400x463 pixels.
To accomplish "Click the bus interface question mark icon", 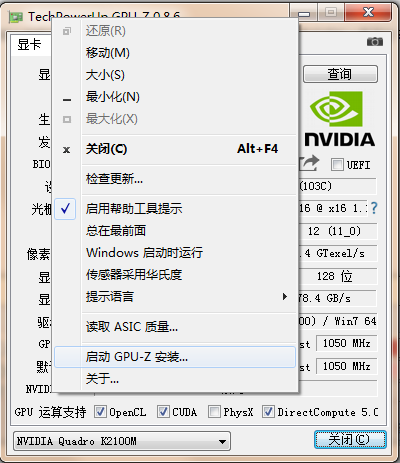I will [x=374, y=208].
